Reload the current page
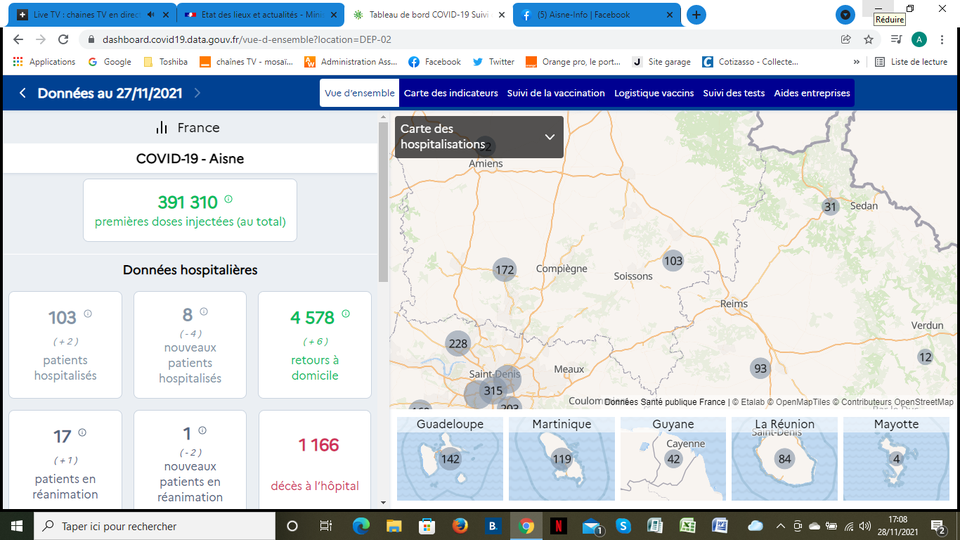960x540 pixels. [x=63, y=39]
